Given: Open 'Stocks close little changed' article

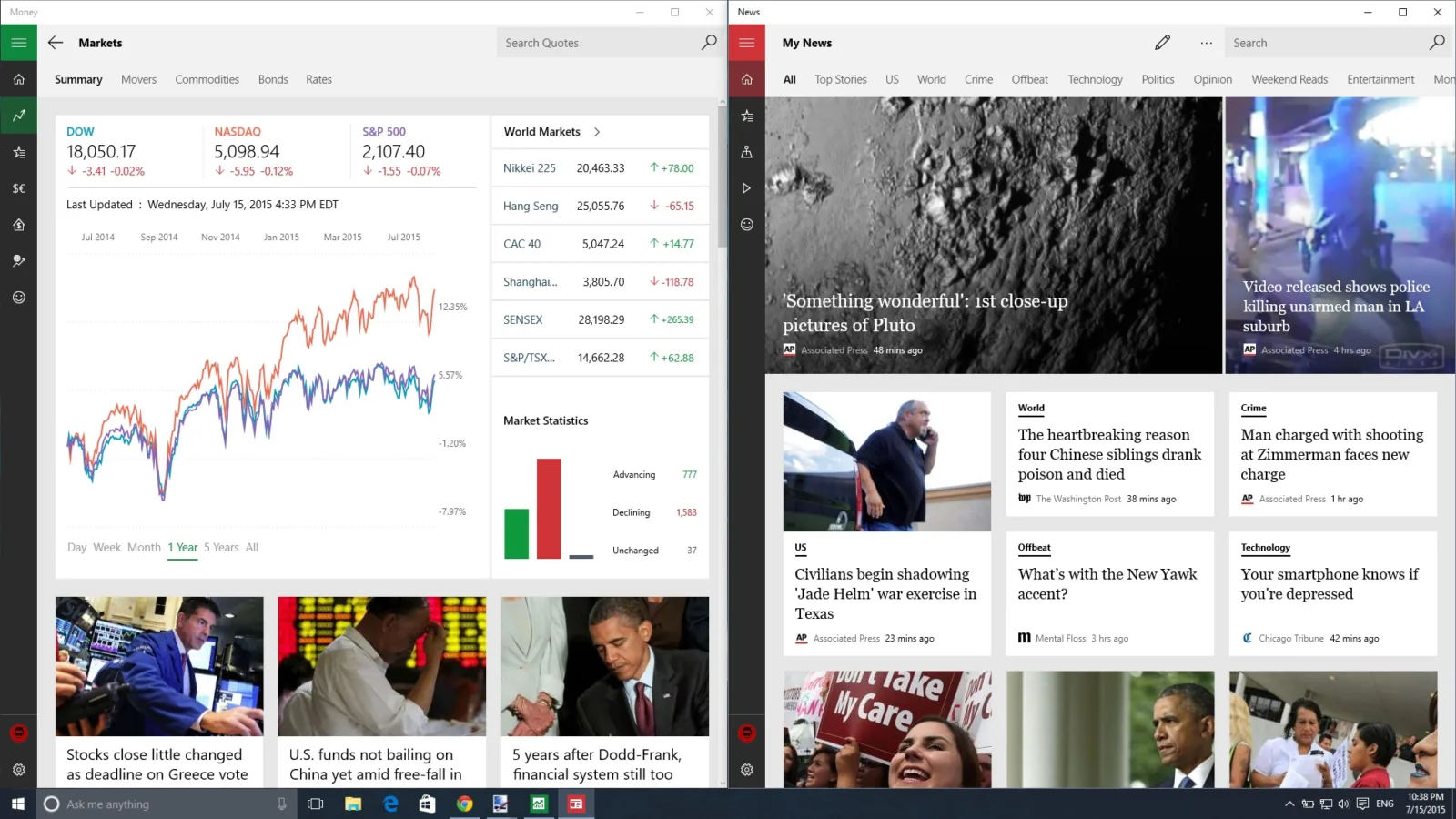Looking at the screenshot, I should pos(159,693).
